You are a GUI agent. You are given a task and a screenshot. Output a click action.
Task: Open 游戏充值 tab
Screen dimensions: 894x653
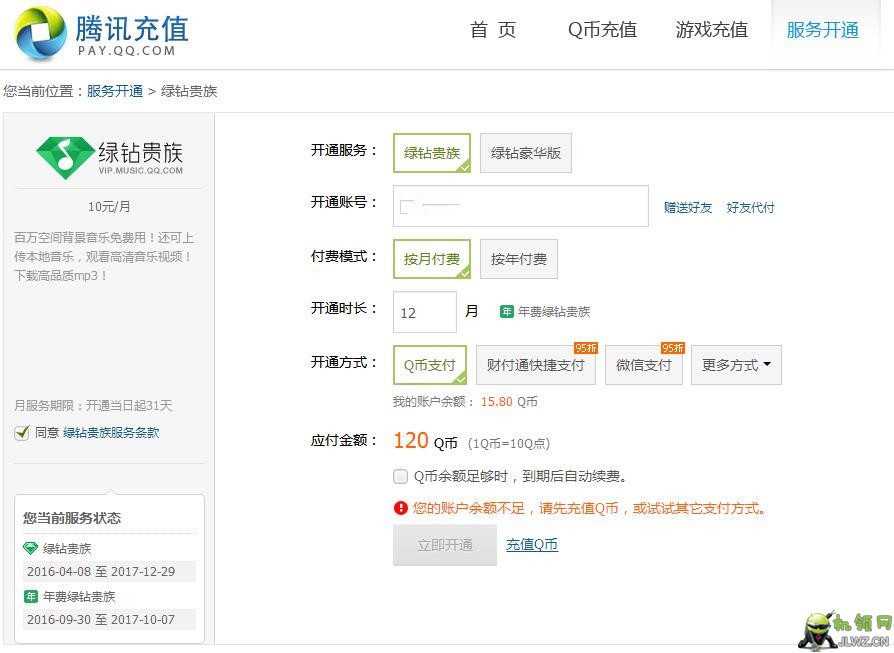[x=712, y=30]
